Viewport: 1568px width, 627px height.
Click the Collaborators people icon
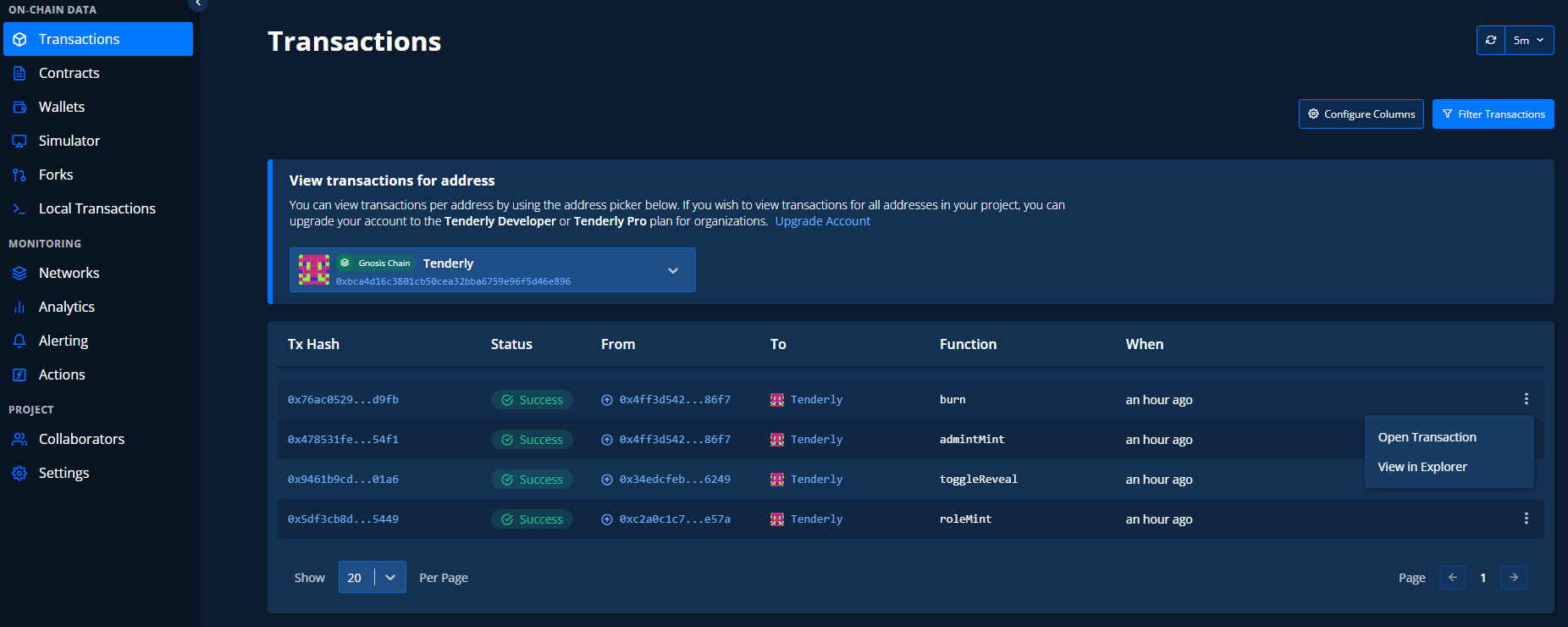[19, 439]
